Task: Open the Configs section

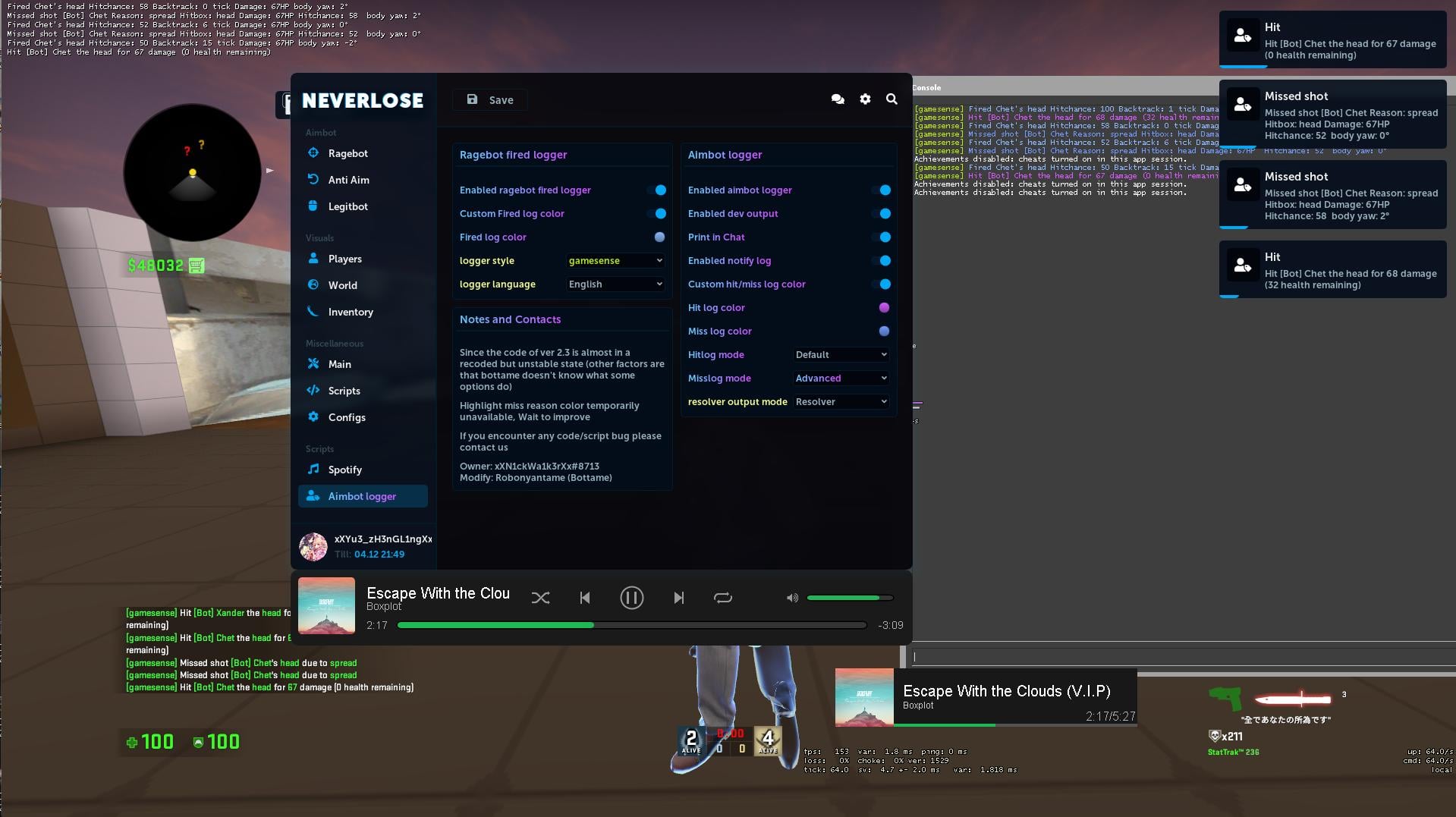Action: pyautogui.click(x=313, y=417)
